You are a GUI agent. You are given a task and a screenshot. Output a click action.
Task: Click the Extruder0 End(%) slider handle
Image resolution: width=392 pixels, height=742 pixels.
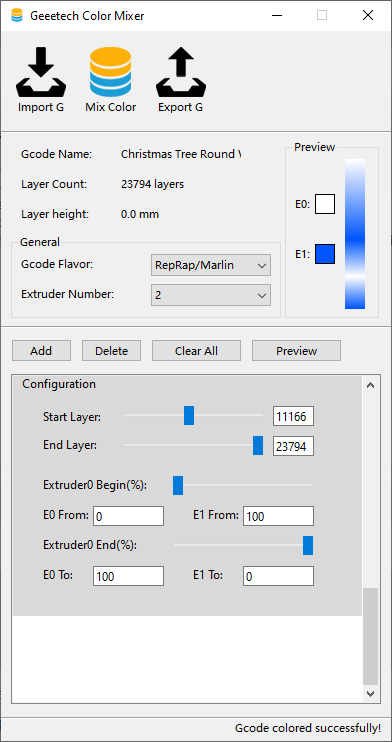308,545
